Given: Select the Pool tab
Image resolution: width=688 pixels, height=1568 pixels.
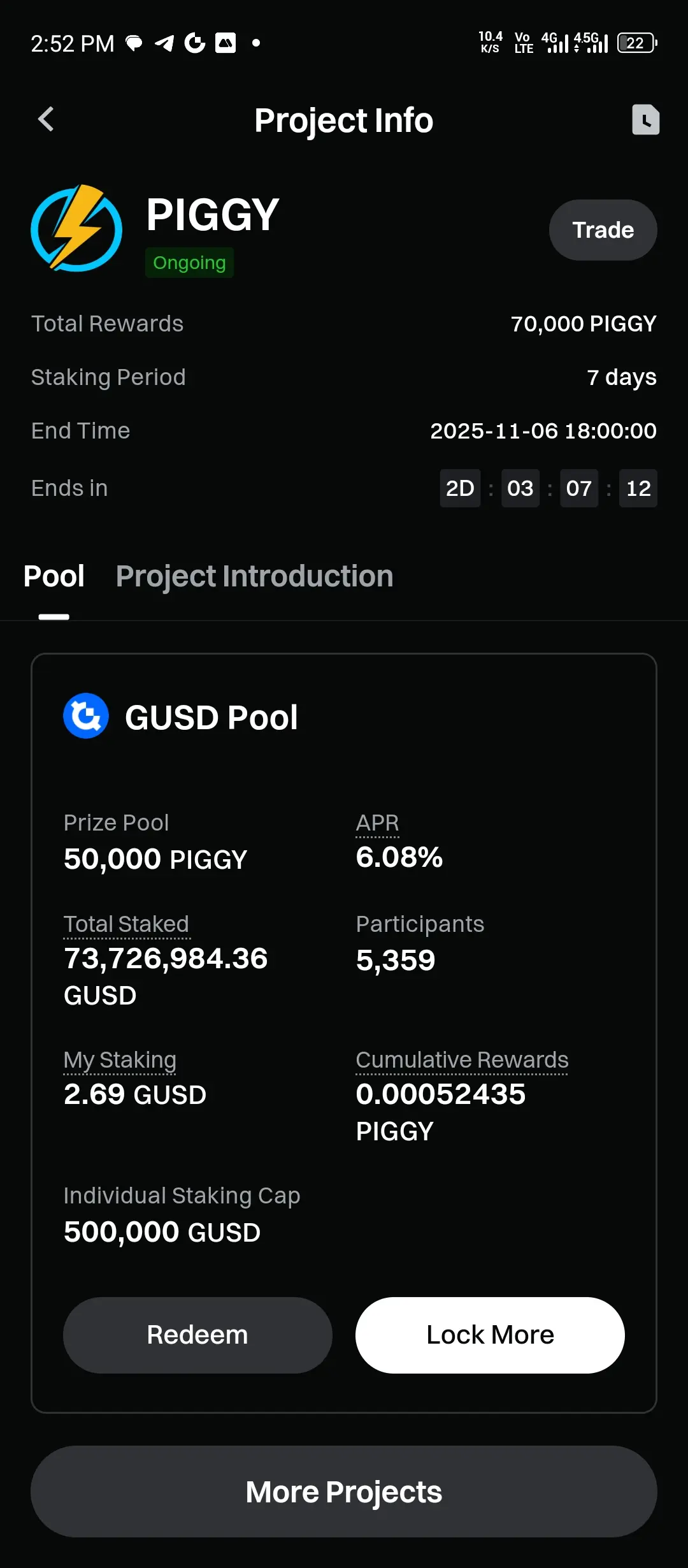Looking at the screenshot, I should tap(54, 576).
